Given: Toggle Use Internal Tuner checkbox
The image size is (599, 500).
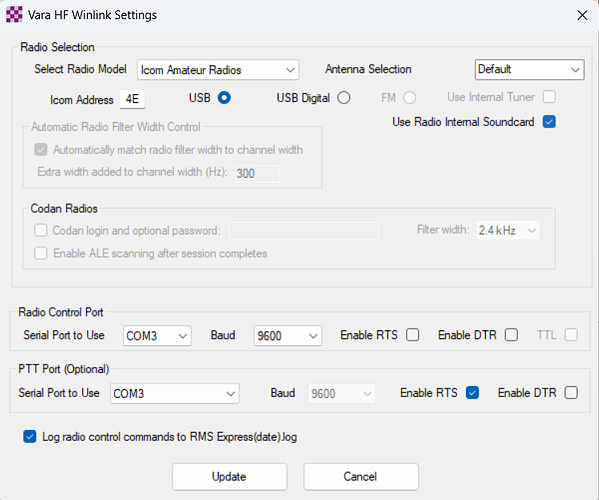Looking at the screenshot, I should click(549, 97).
